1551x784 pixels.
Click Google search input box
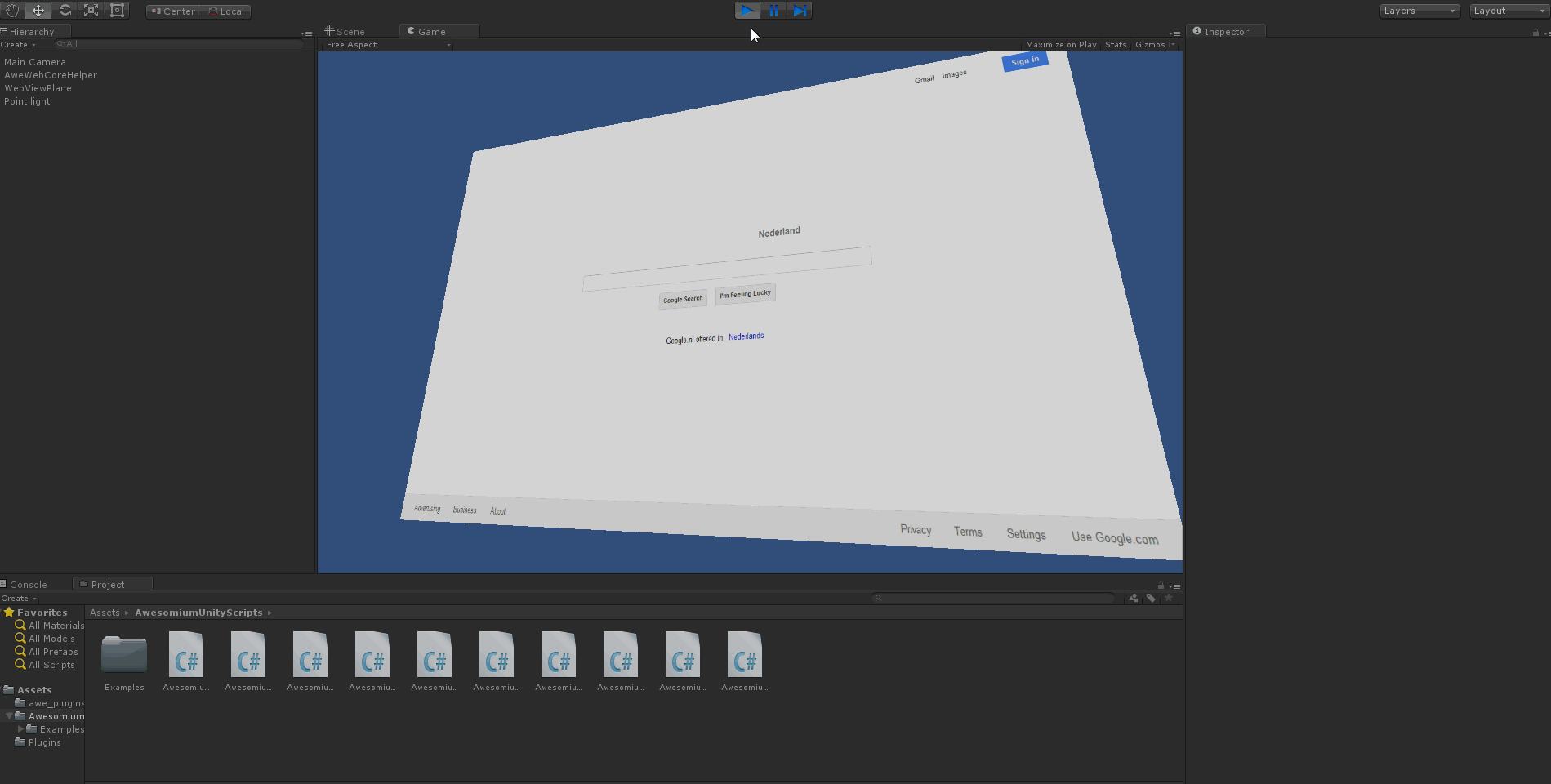[x=727, y=269]
